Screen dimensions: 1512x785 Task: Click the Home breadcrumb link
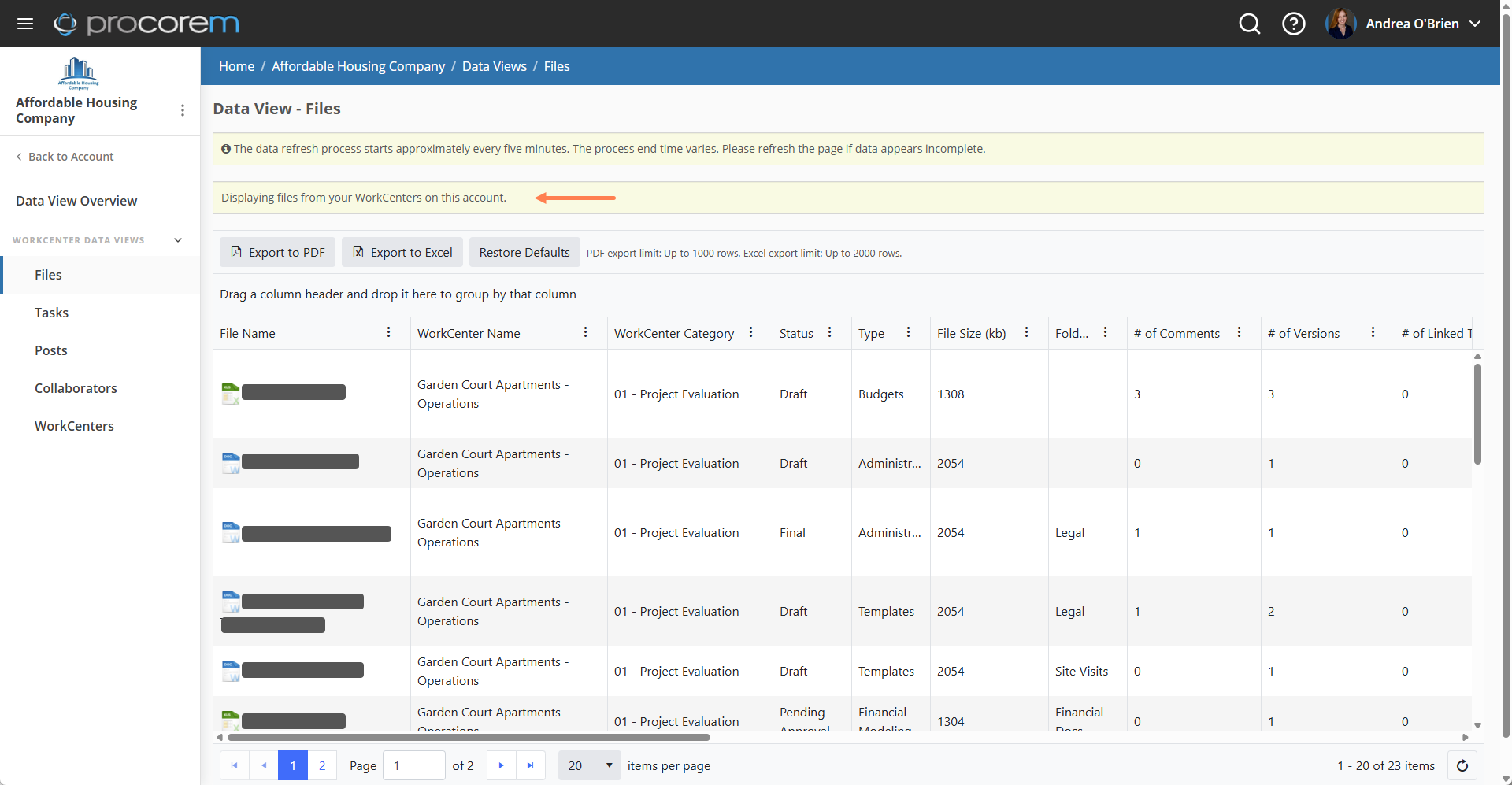point(236,66)
